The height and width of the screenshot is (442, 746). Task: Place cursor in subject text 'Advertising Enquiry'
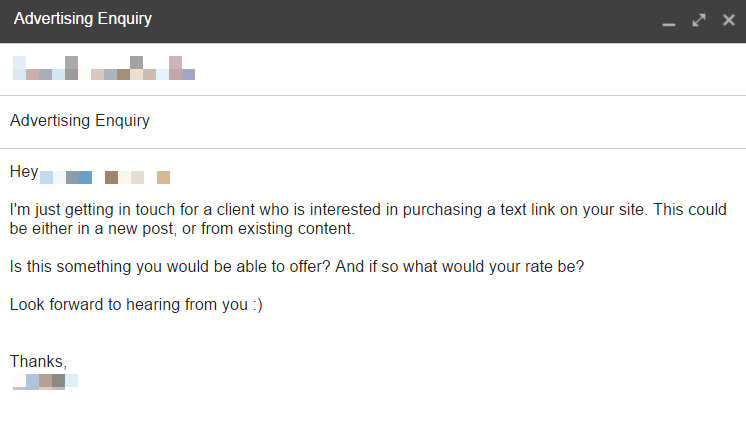tap(80, 120)
